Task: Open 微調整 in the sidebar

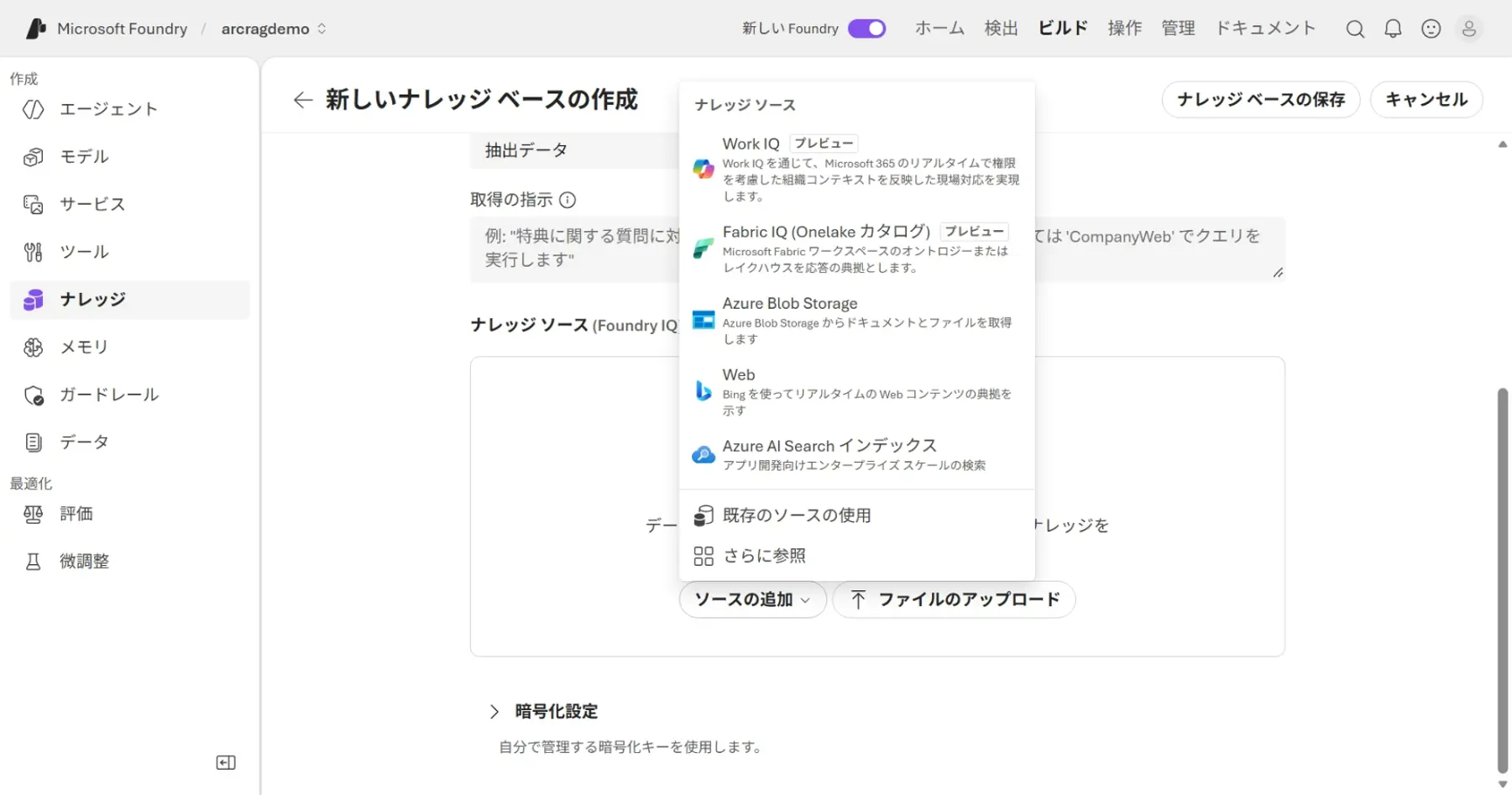Action: (130, 562)
